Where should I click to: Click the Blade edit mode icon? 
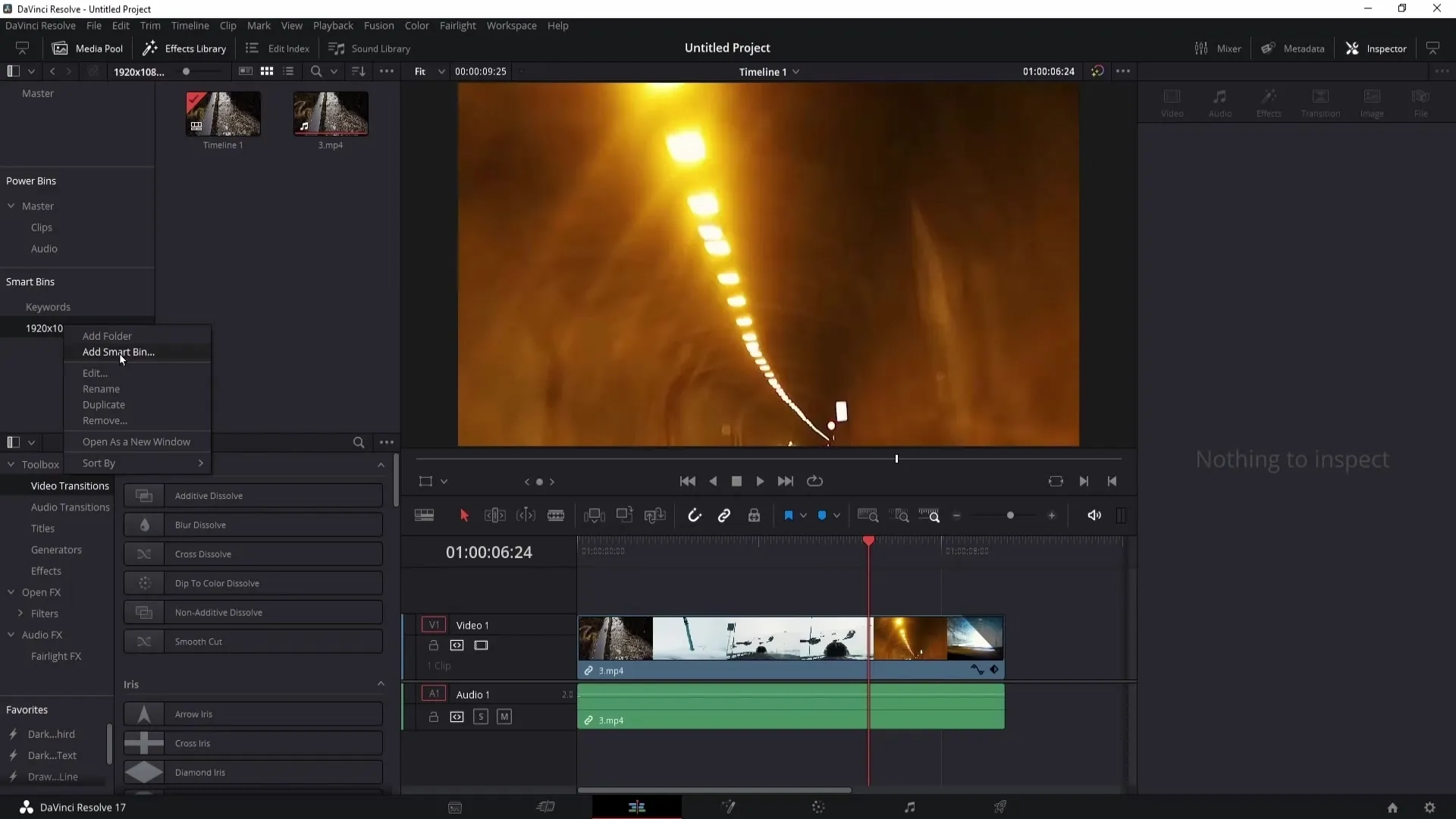click(x=557, y=515)
